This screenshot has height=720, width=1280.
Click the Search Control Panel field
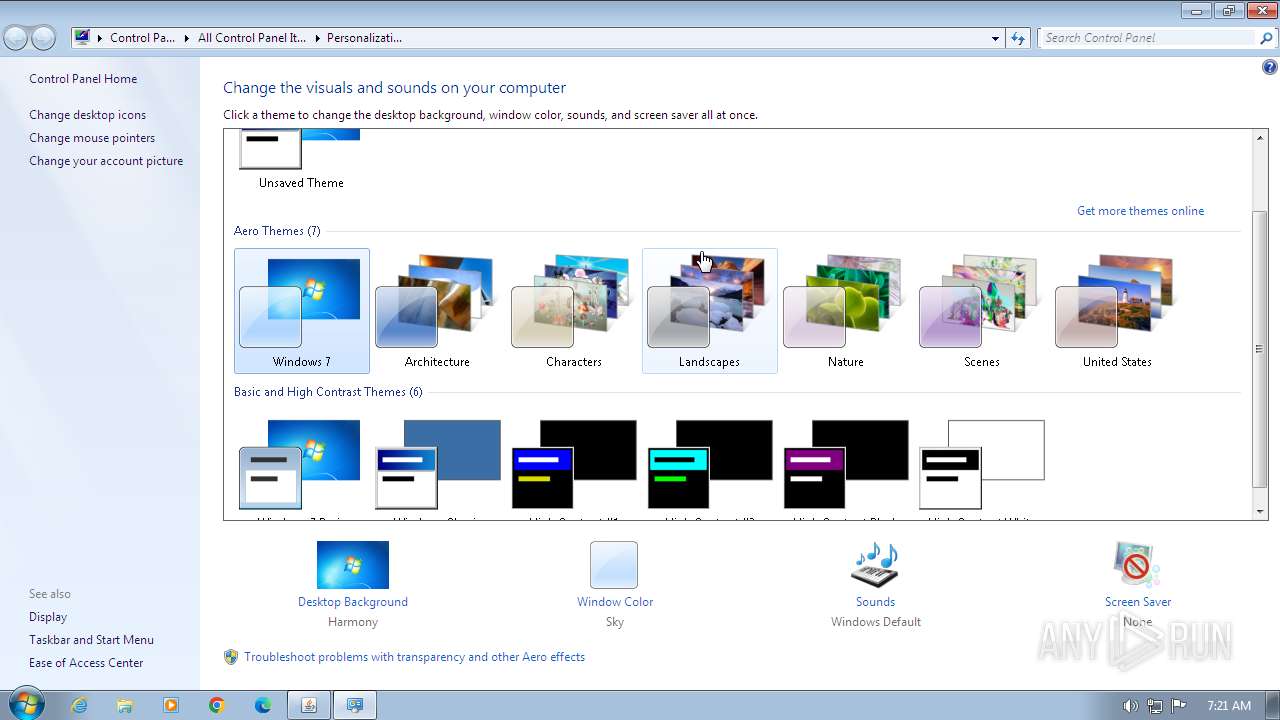(1147, 38)
